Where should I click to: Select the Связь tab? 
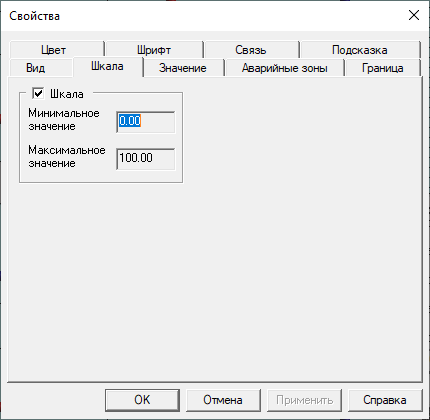(x=251, y=50)
